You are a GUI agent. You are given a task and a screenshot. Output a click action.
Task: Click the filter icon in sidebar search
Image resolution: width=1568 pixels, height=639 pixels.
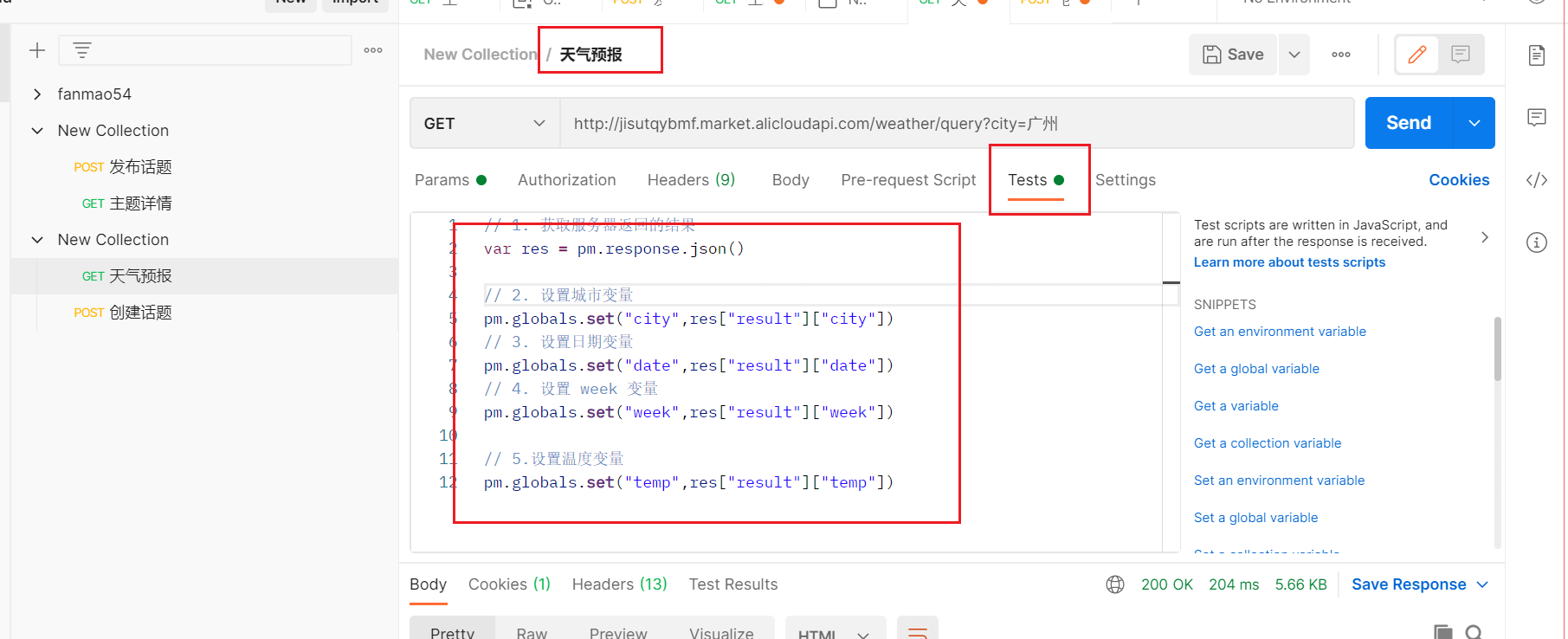click(x=82, y=50)
